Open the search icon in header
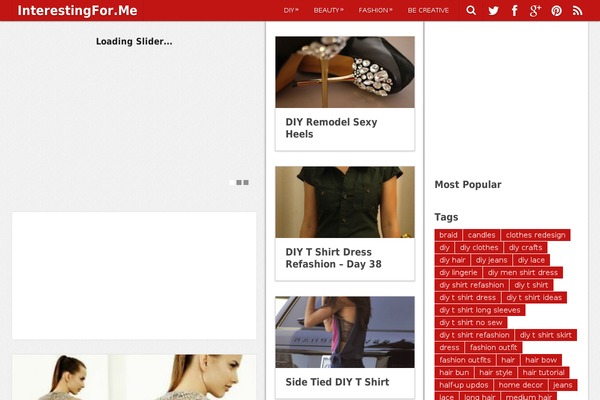600x400 pixels. [x=471, y=10]
